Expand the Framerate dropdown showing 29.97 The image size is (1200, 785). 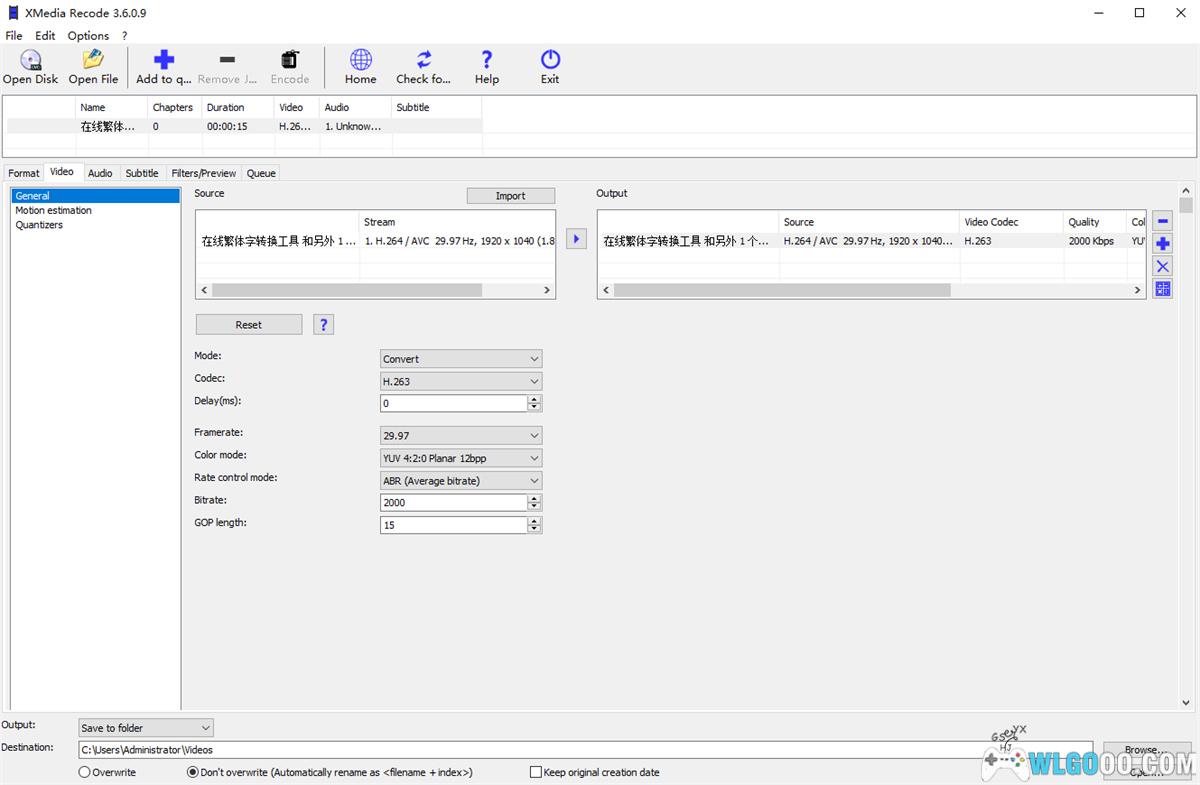click(461, 436)
